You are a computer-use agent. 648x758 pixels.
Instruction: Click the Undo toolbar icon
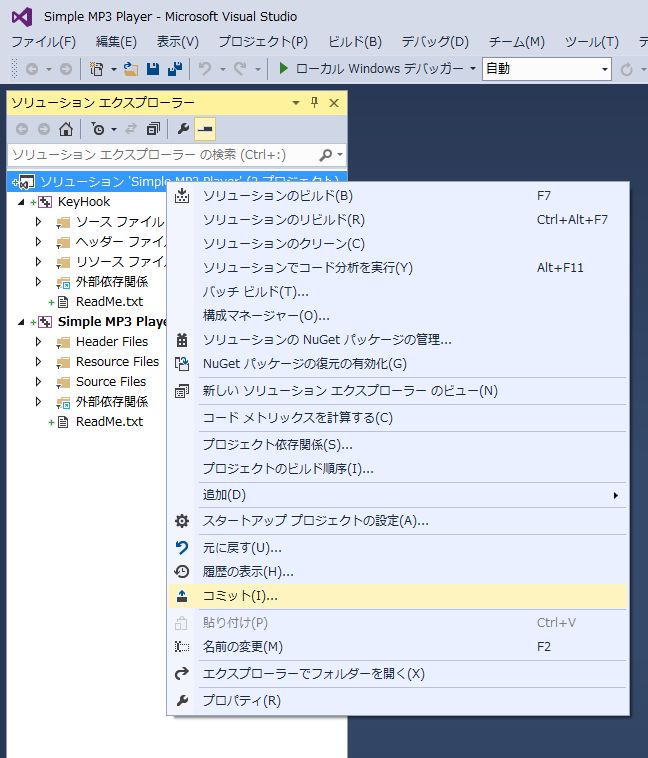click(x=205, y=69)
